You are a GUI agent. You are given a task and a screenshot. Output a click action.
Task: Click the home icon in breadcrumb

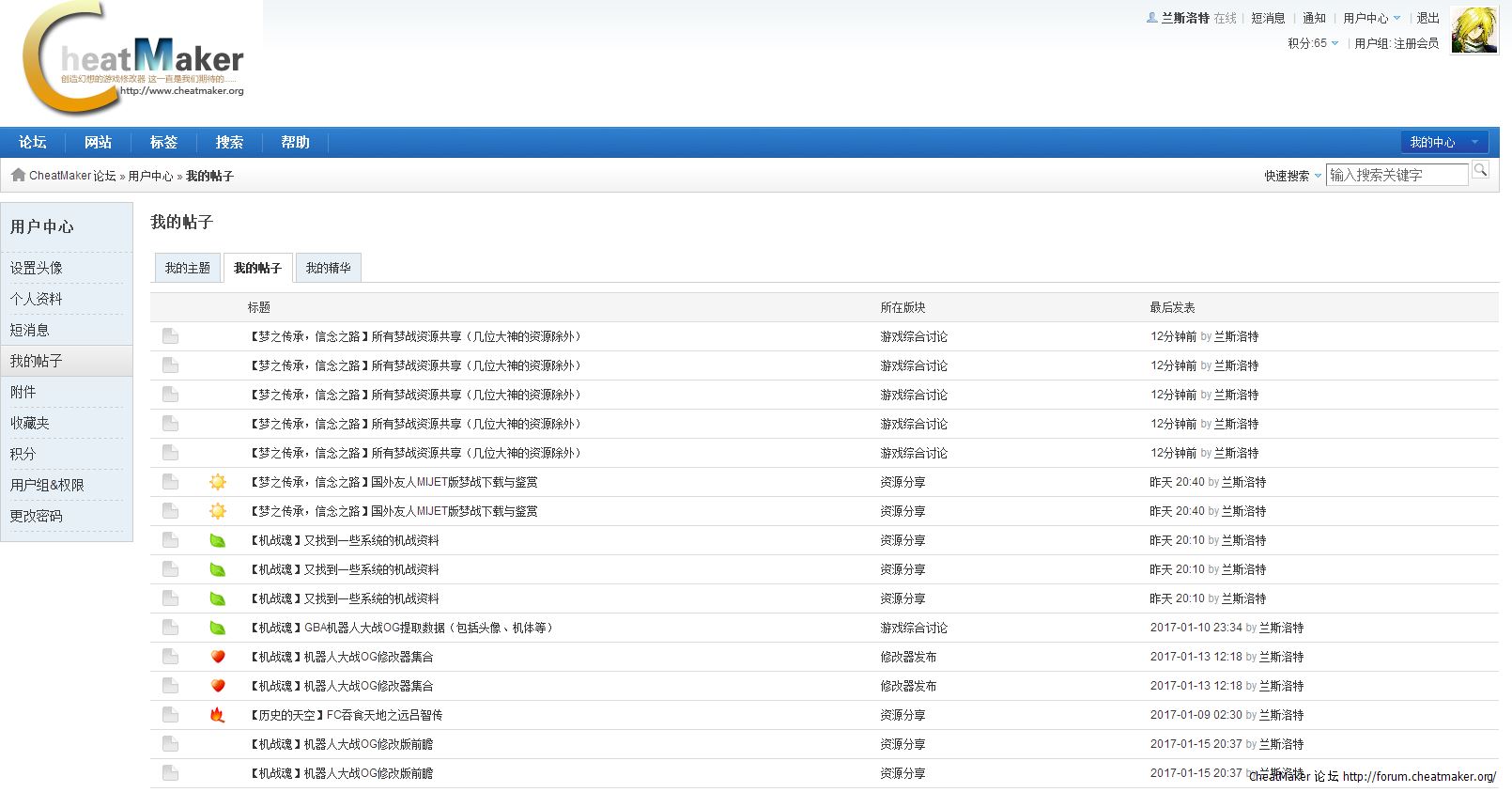pyautogui.click(x=18, y=175)
